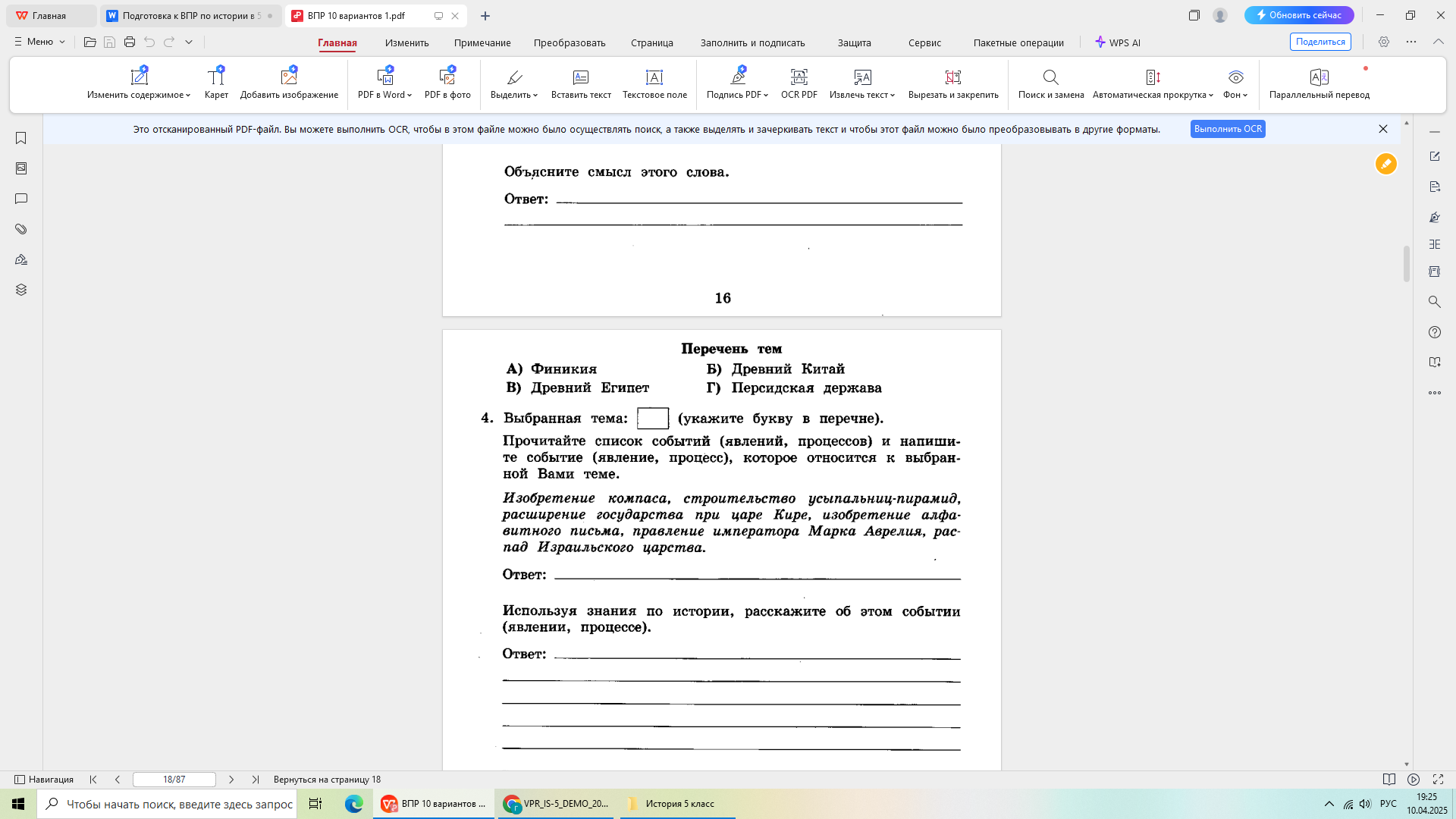
Task: Open help icon in right sidebar
Action: [x=1435, y=332]
